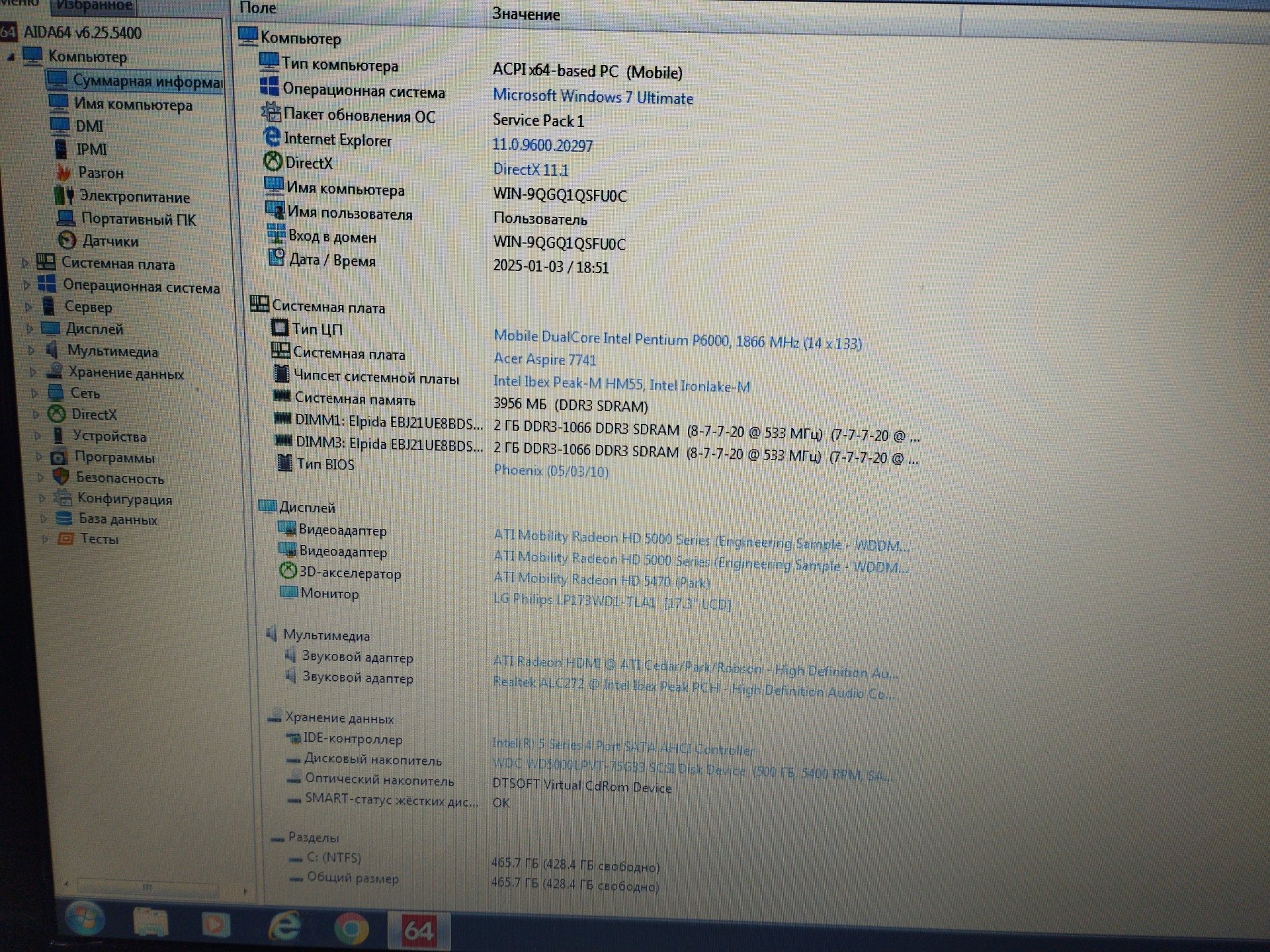Image resolution: width=1270 pixels, height=952 pixels.
Task: Expand the Устройства tree node
Action: 37,436
